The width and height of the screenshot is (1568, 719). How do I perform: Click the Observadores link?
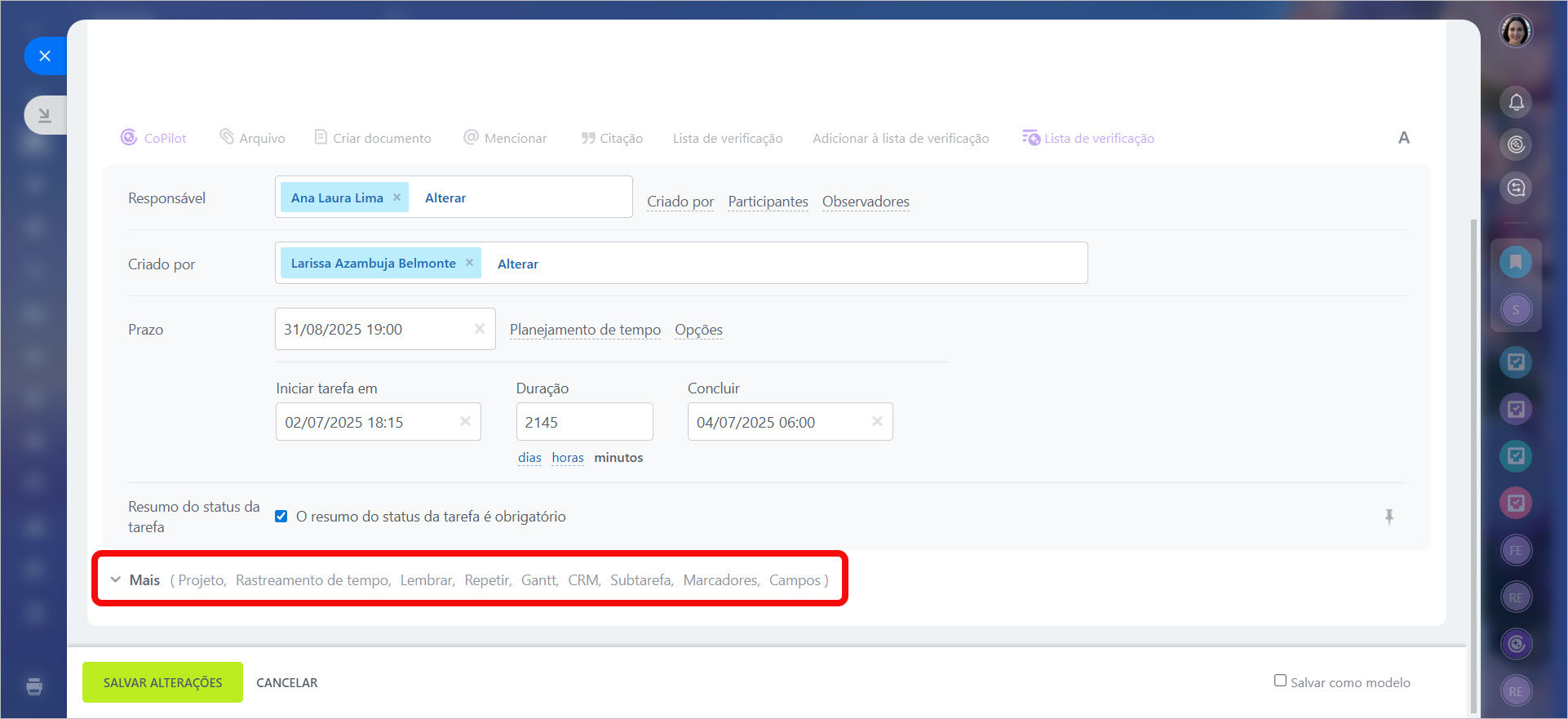[866, 202]
